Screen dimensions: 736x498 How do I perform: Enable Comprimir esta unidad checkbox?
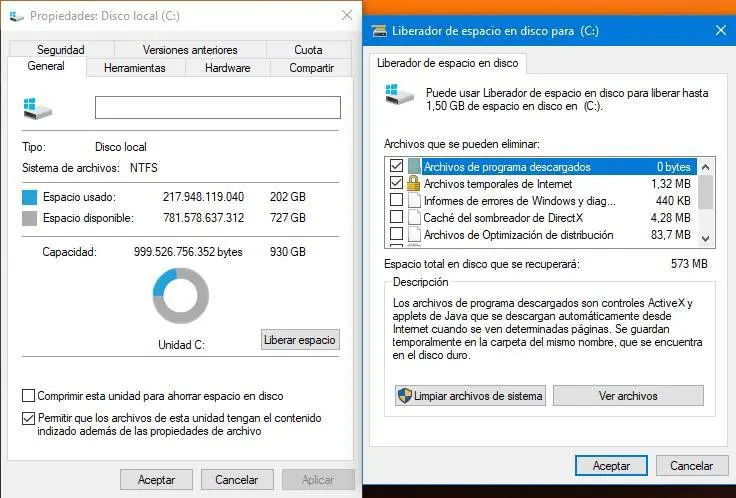click(29, 396)
